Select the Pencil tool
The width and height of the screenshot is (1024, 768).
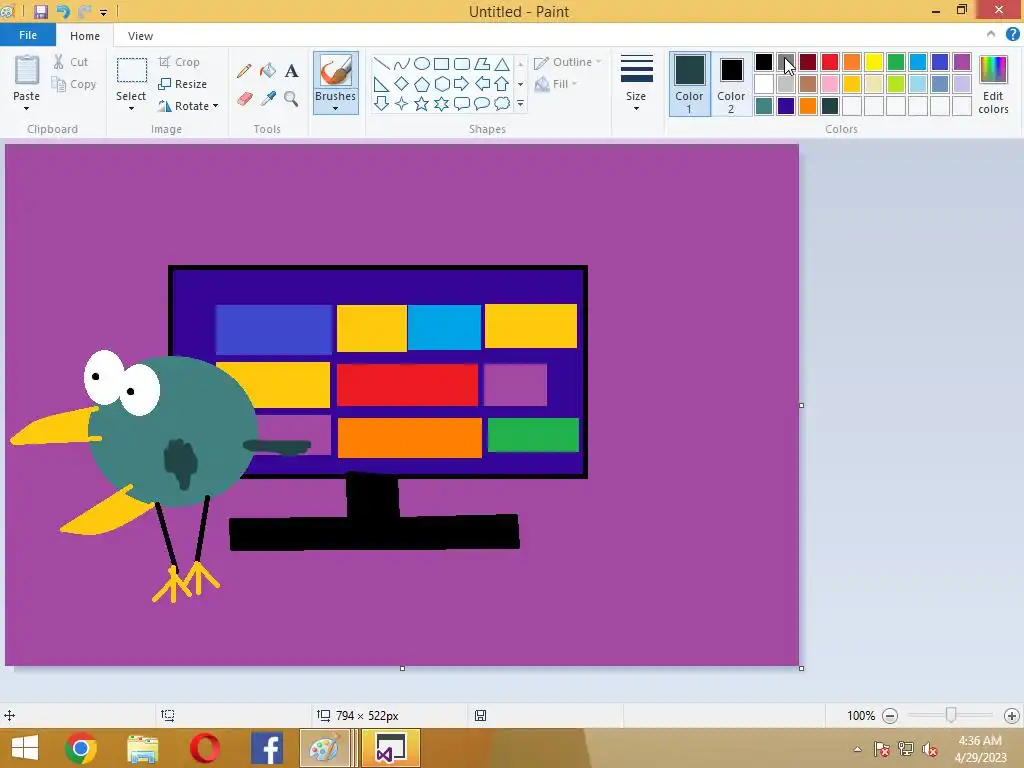tap(244, 71)
